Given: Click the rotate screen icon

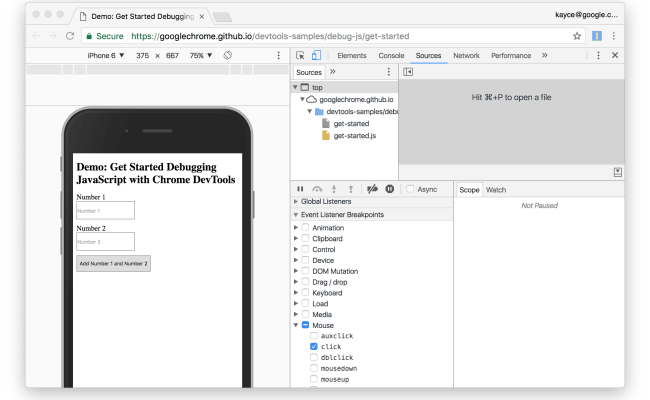Looking at the screenshot, I should 228,55.
